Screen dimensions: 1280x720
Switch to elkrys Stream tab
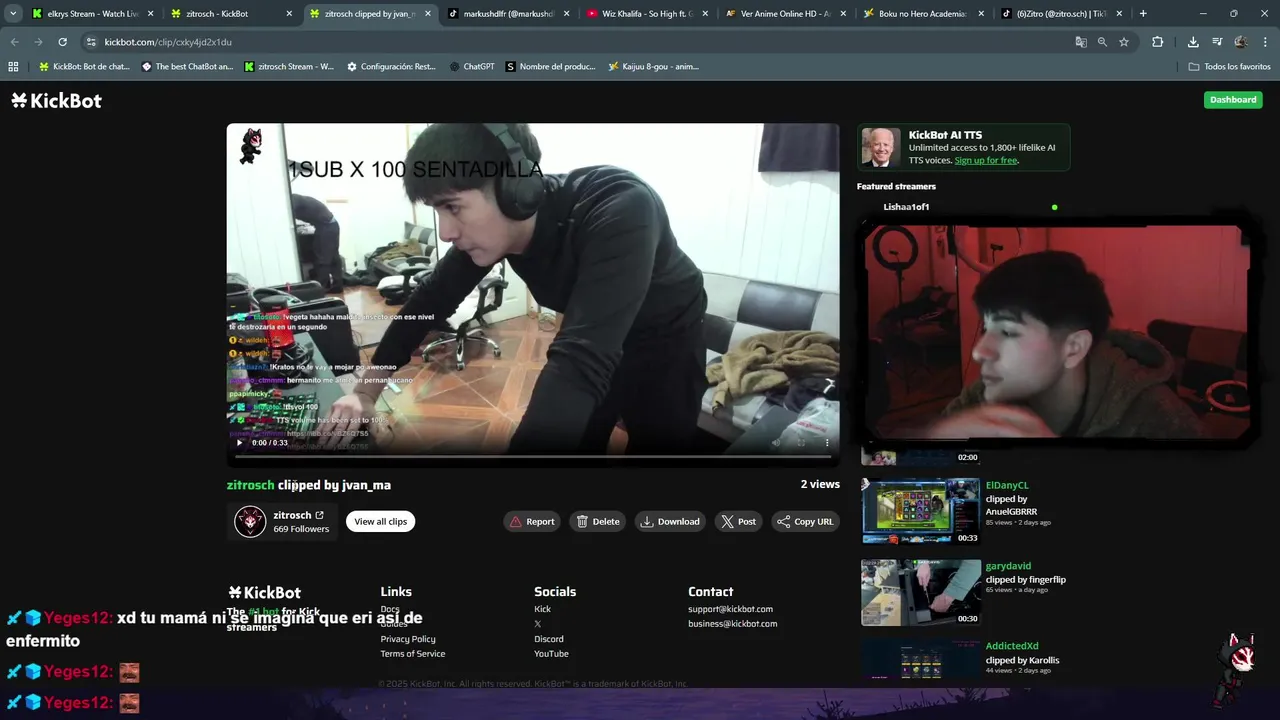pos(92,14)
